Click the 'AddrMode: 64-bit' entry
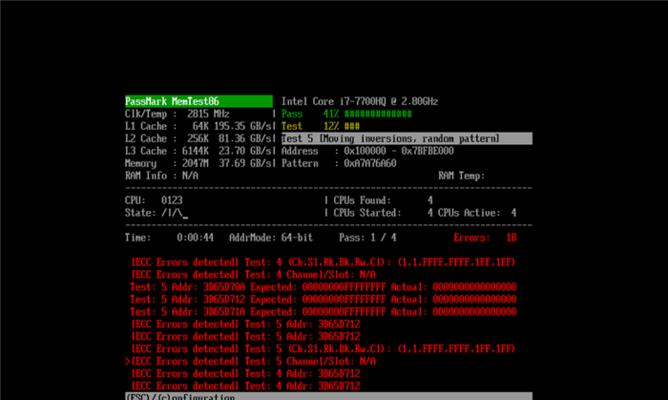The image size is (668, 400). click(x=271, y=237)
